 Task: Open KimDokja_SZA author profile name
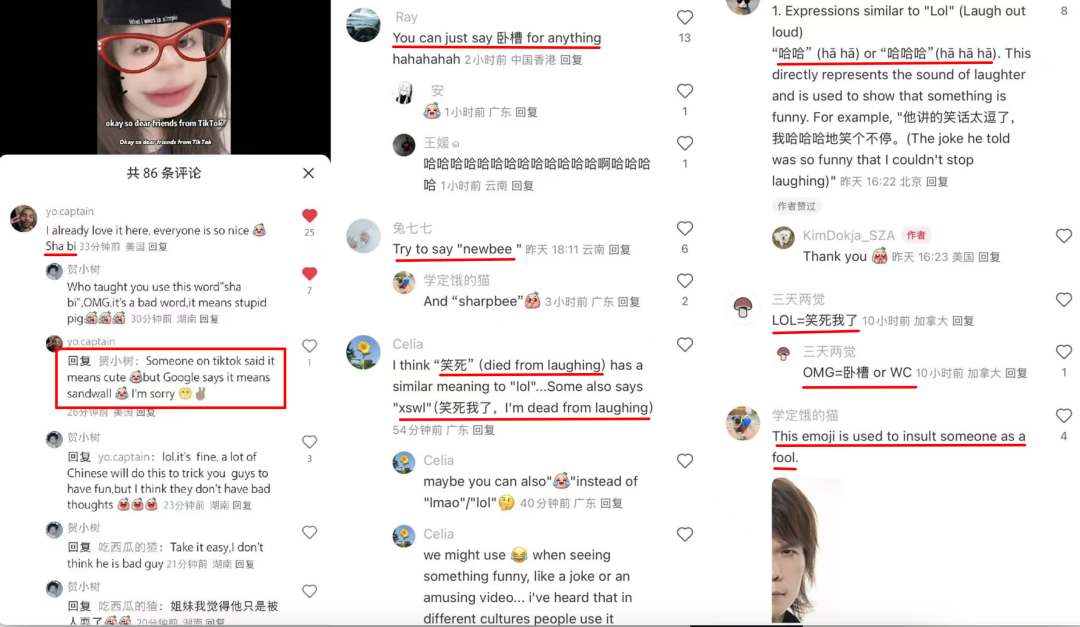coord(848,236)
